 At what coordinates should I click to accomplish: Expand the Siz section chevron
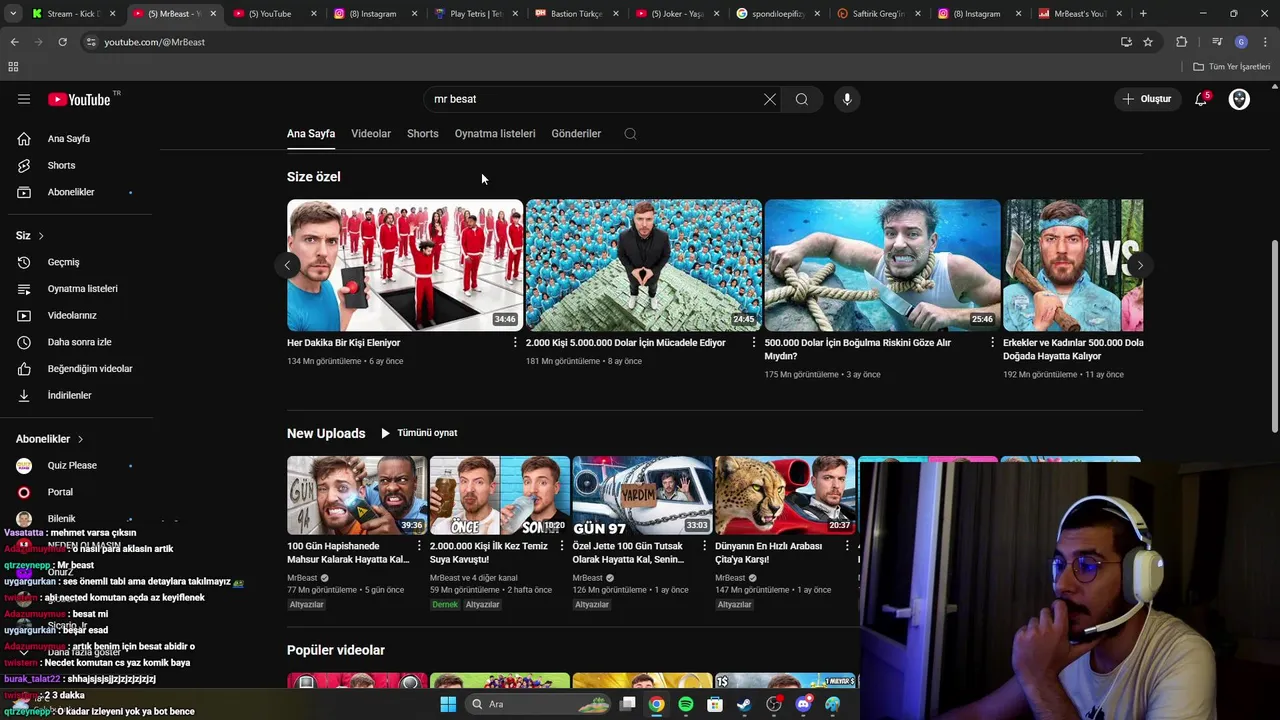click(x=41, y=236)
